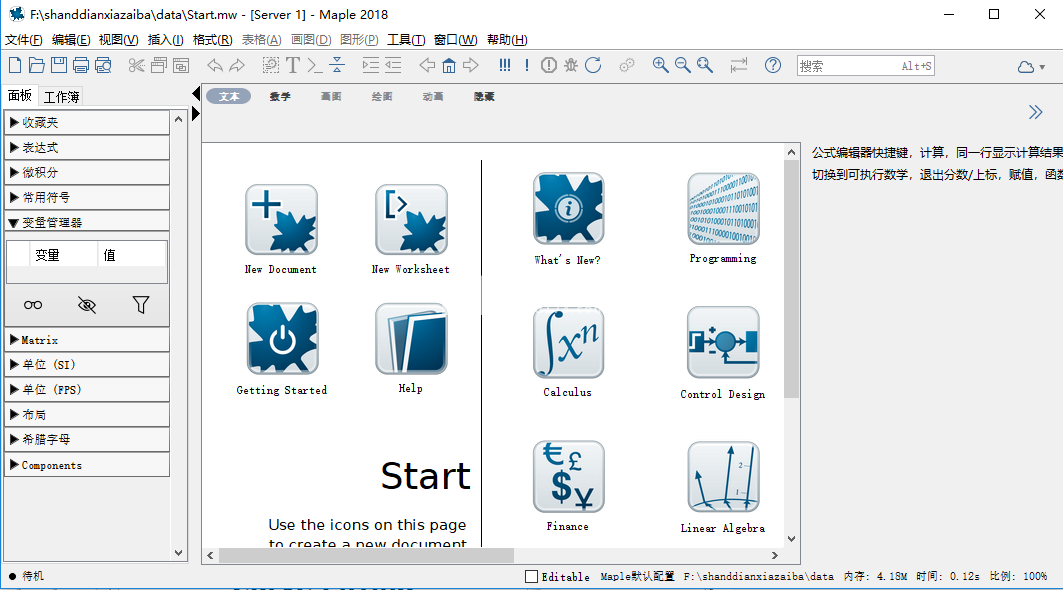The image size is (1063, 590).
Task: Click inside the 搜索 search field
Action: pos(866,66)
